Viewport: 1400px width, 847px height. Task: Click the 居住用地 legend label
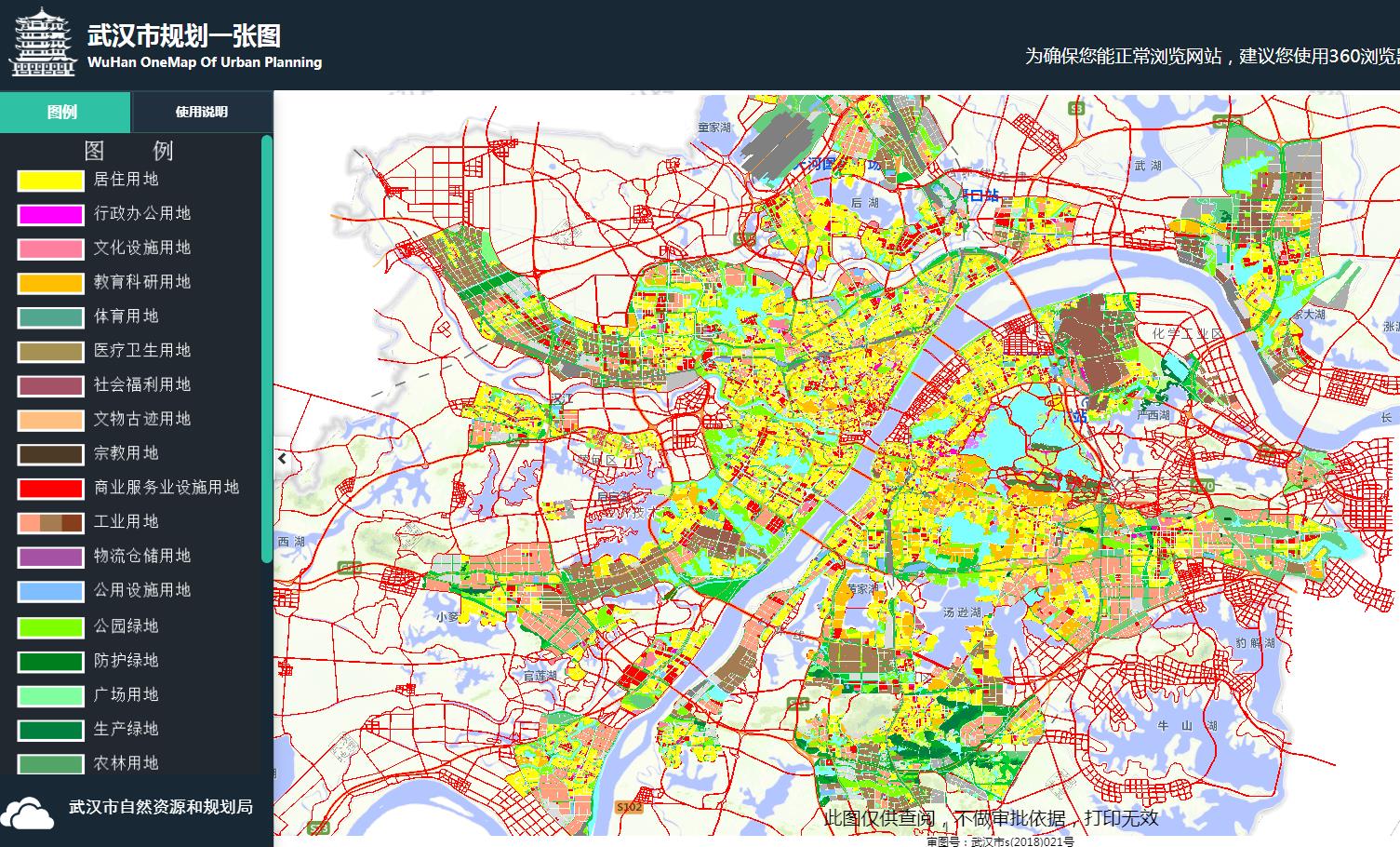click(126, 180)
